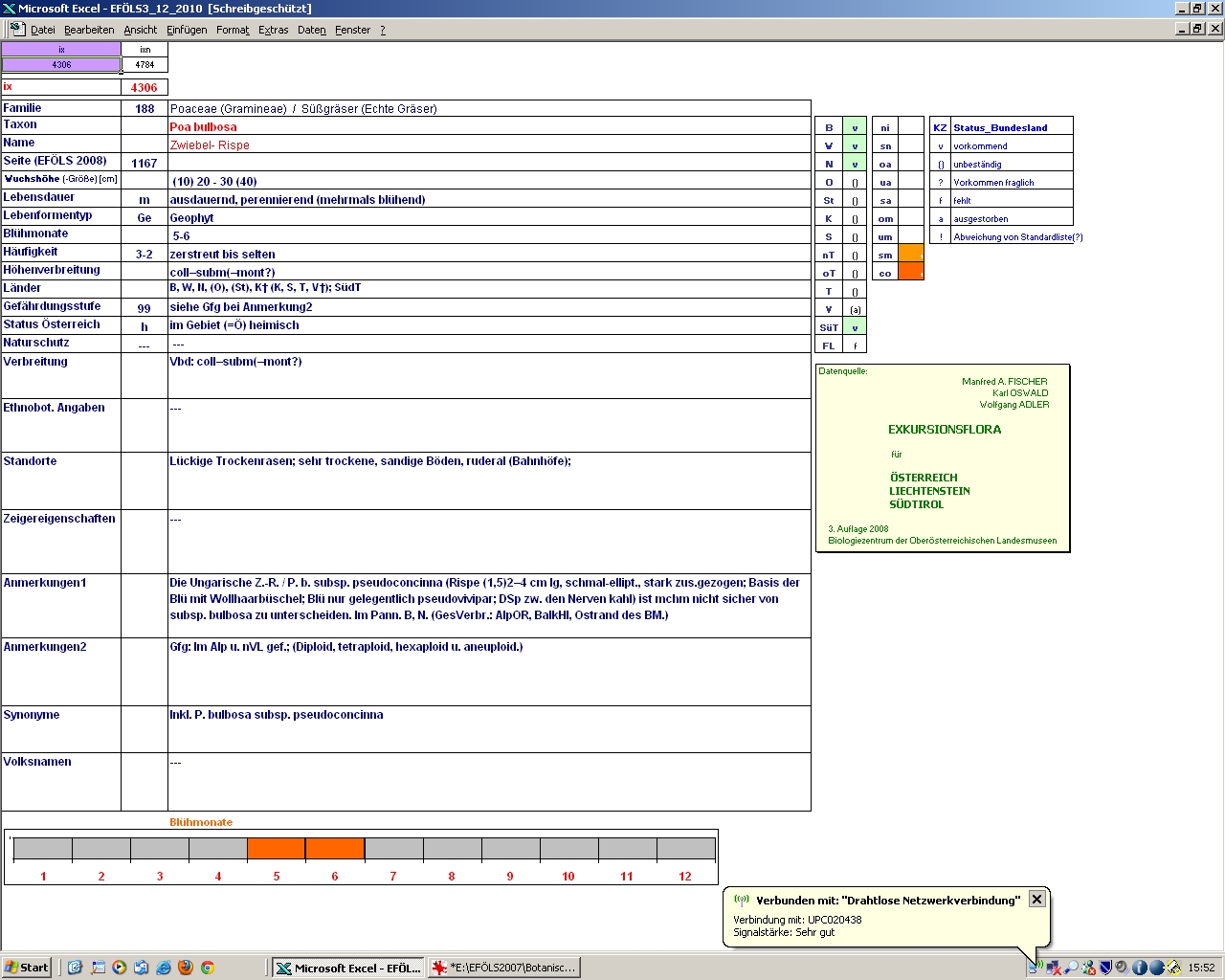Click the Start button
This screenshot has height=980, width=1225.
pos(27,968)
